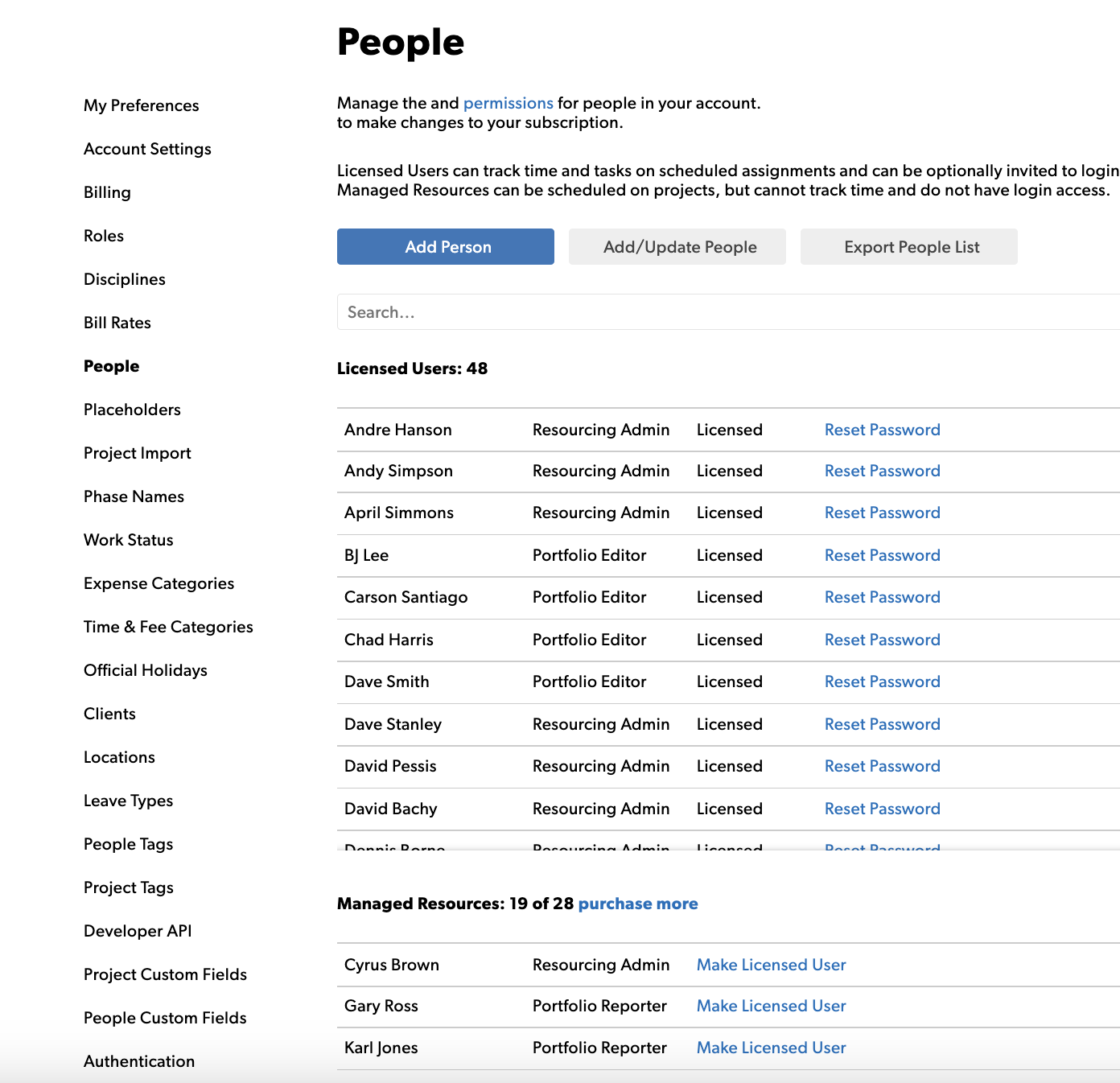Open Official Holidays settings
The image size is (1120, 1083).
pyautogui.click(x=146, y=670)
